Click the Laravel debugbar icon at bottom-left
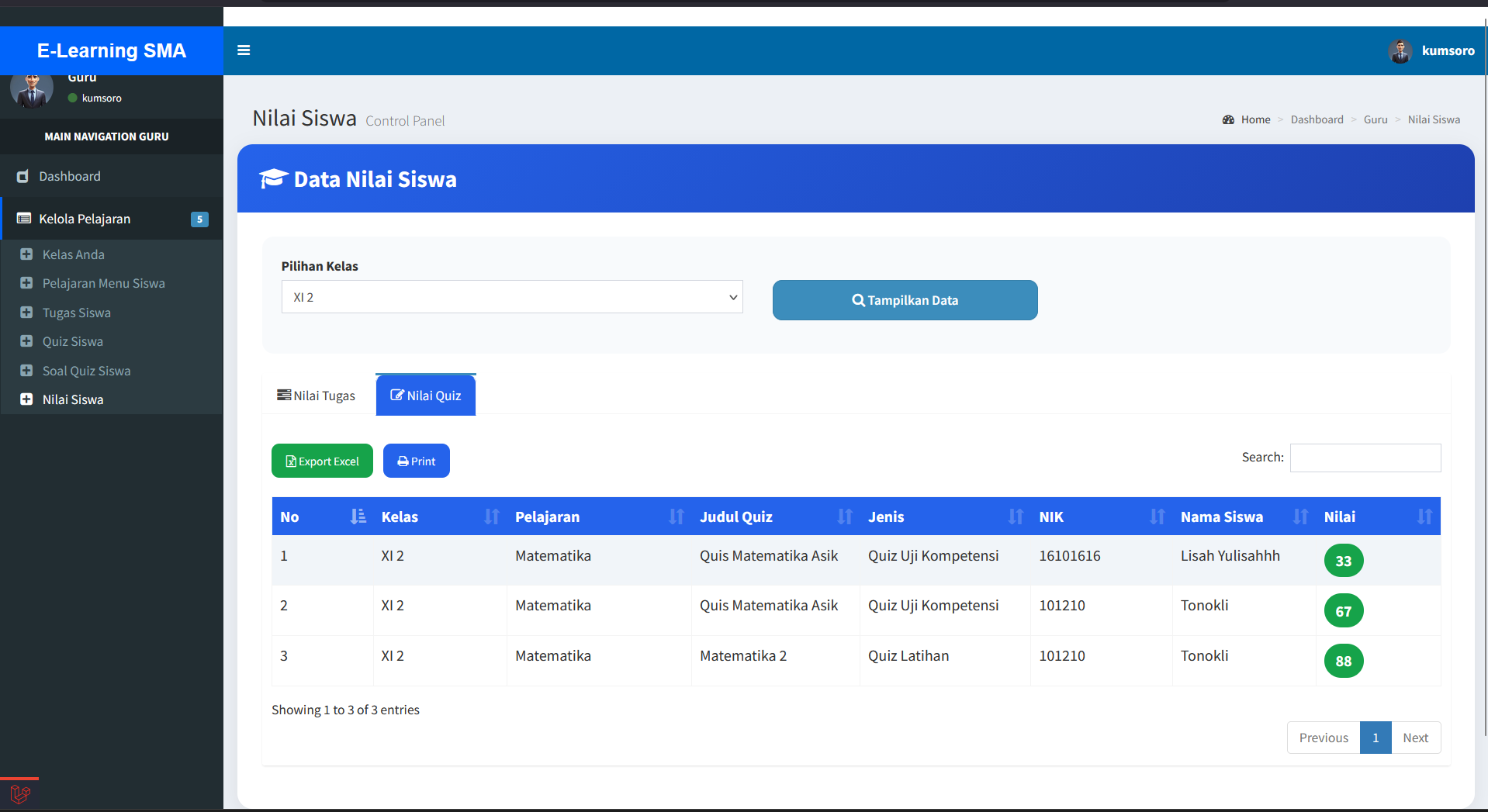Image resolution: width=1488 pixels, height=812 pixels. click(20, 794)
